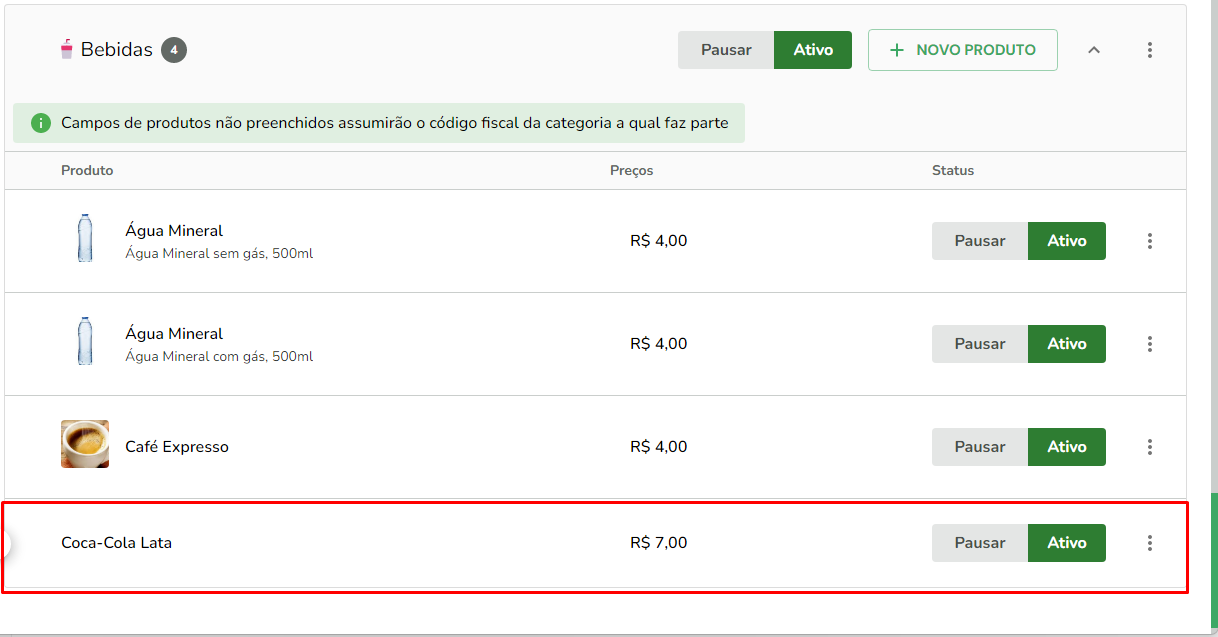The width and height of the screenshot is (1218, 637).
Task: Click the sparkling Água Mineral bottle image
Action: click(85, 341)
